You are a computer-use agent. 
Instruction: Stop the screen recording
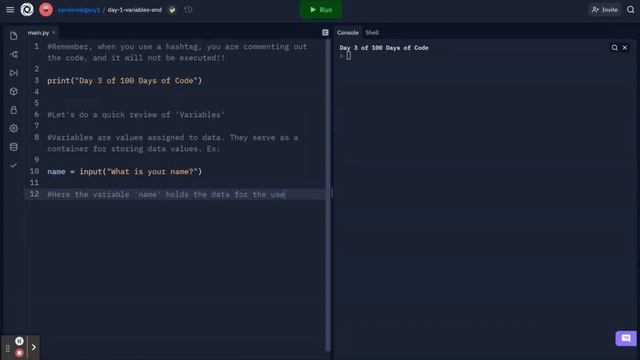click(19, 353)
